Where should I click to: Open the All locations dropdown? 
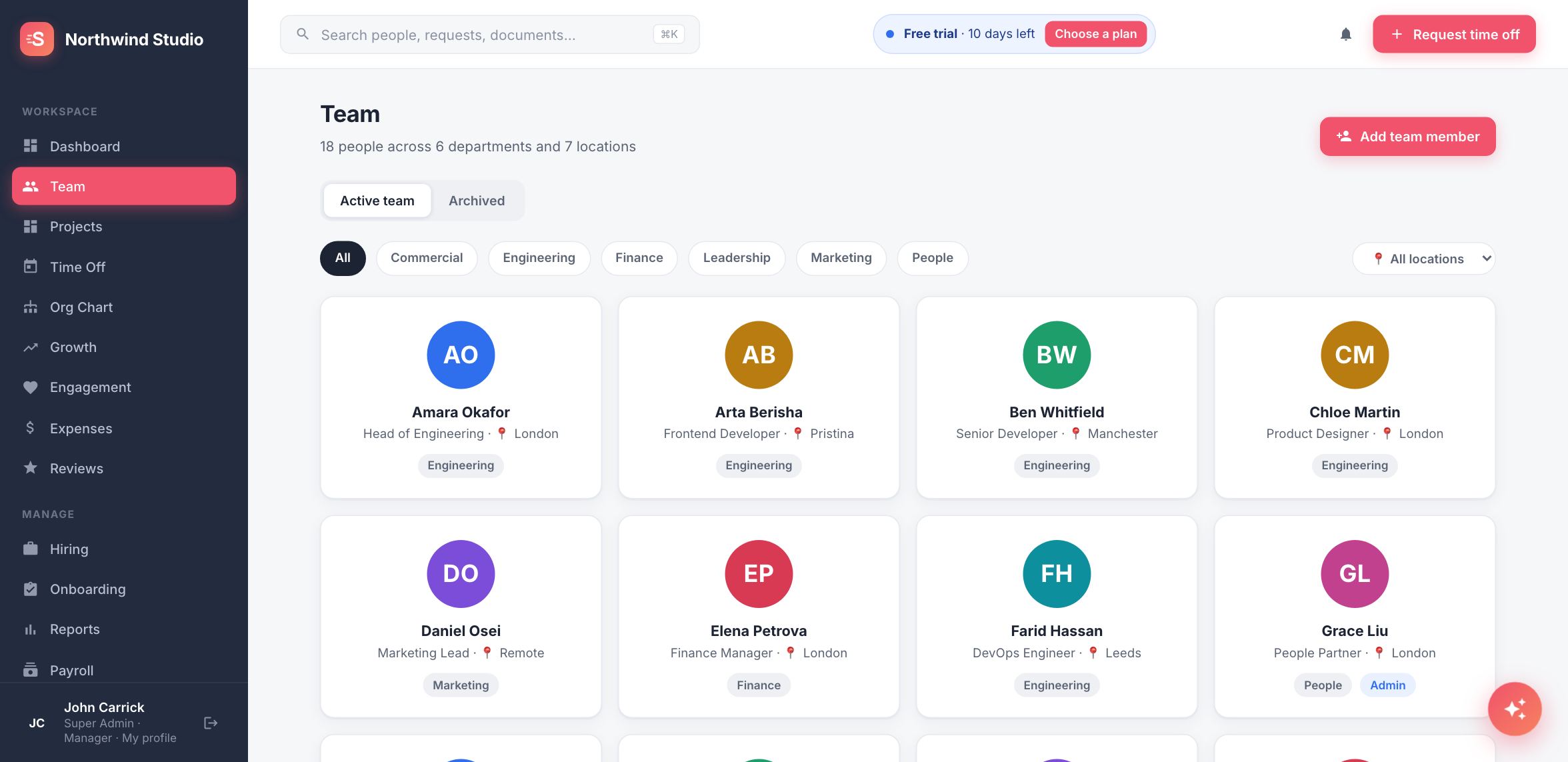1424,259
